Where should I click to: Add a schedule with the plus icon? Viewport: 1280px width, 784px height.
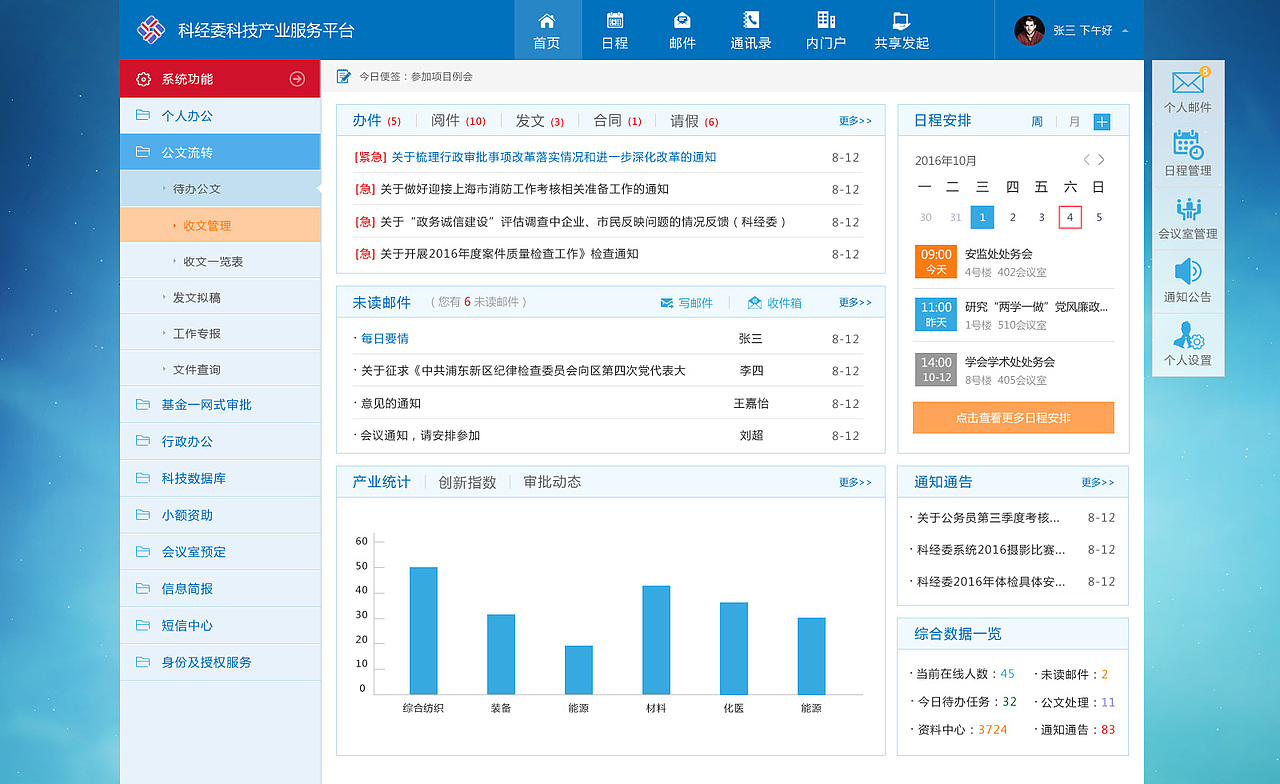tap(1102, 122)
